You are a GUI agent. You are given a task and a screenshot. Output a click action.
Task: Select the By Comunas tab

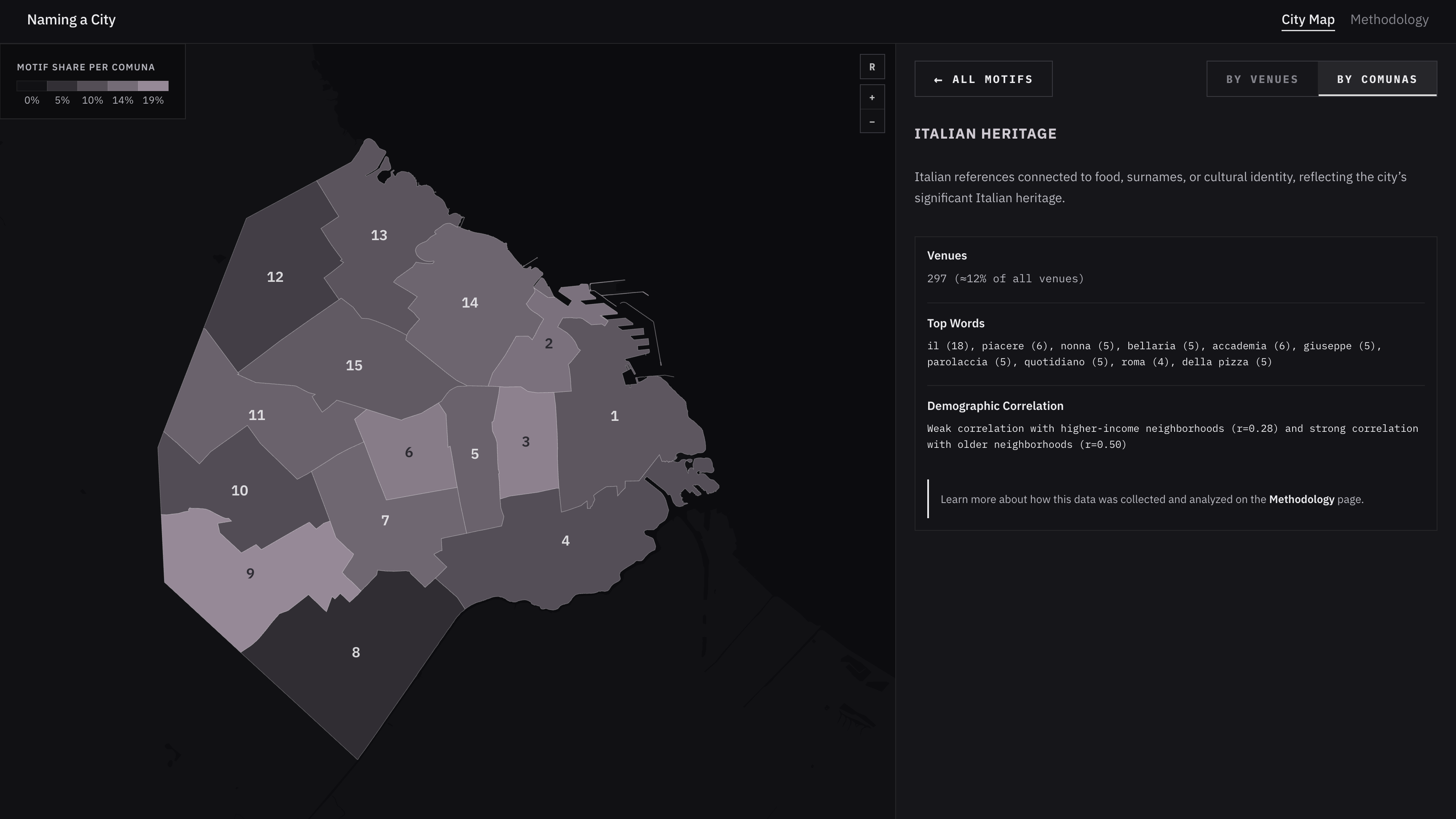pyautogui.click(x=1378, y=79)
